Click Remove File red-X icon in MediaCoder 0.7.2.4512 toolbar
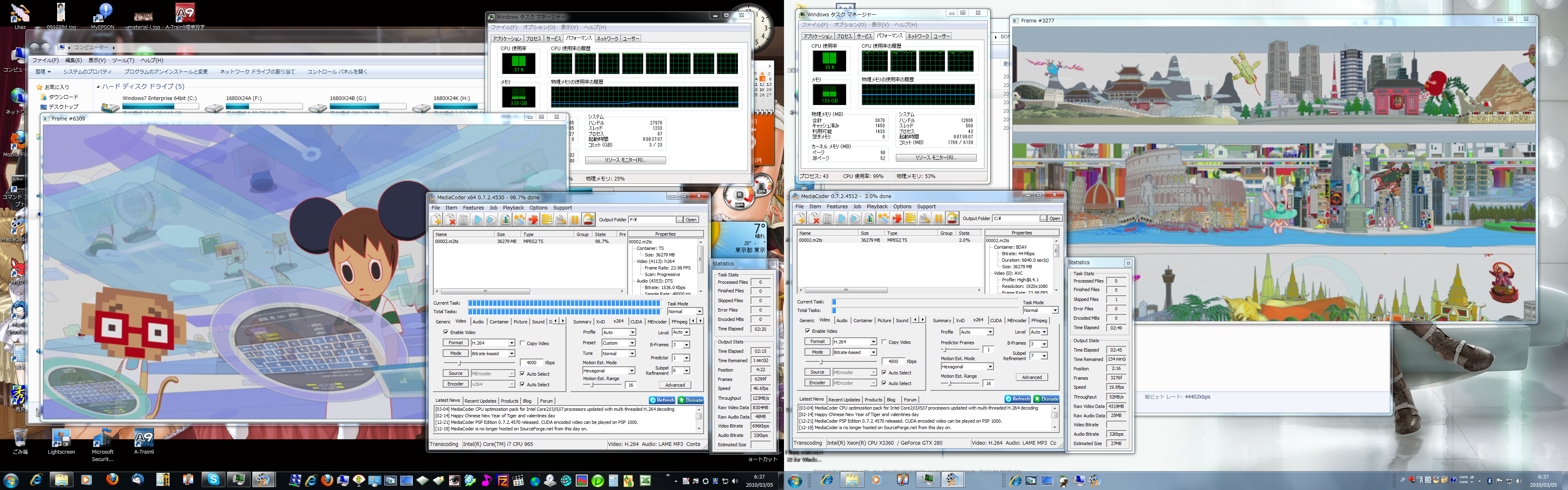Viewport: 1568px width, 490px height. pos(814,218)
